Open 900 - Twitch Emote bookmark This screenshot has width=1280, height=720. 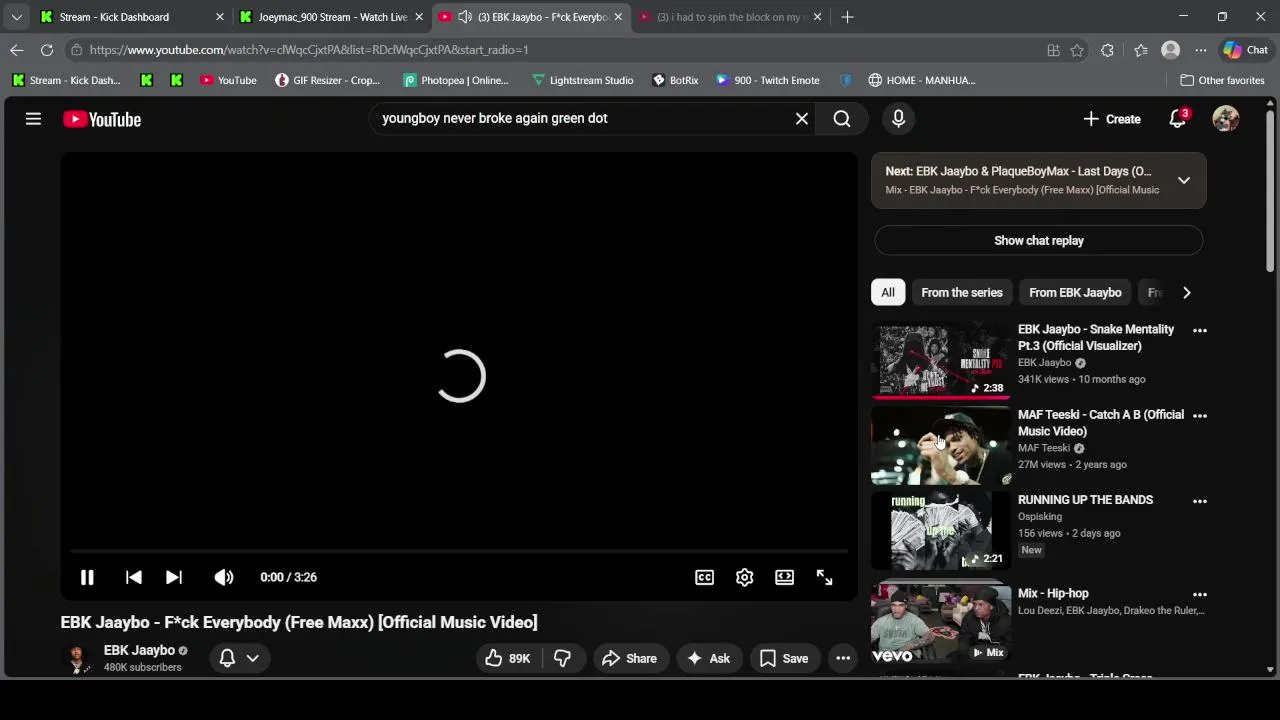click(x=767, y=80)
